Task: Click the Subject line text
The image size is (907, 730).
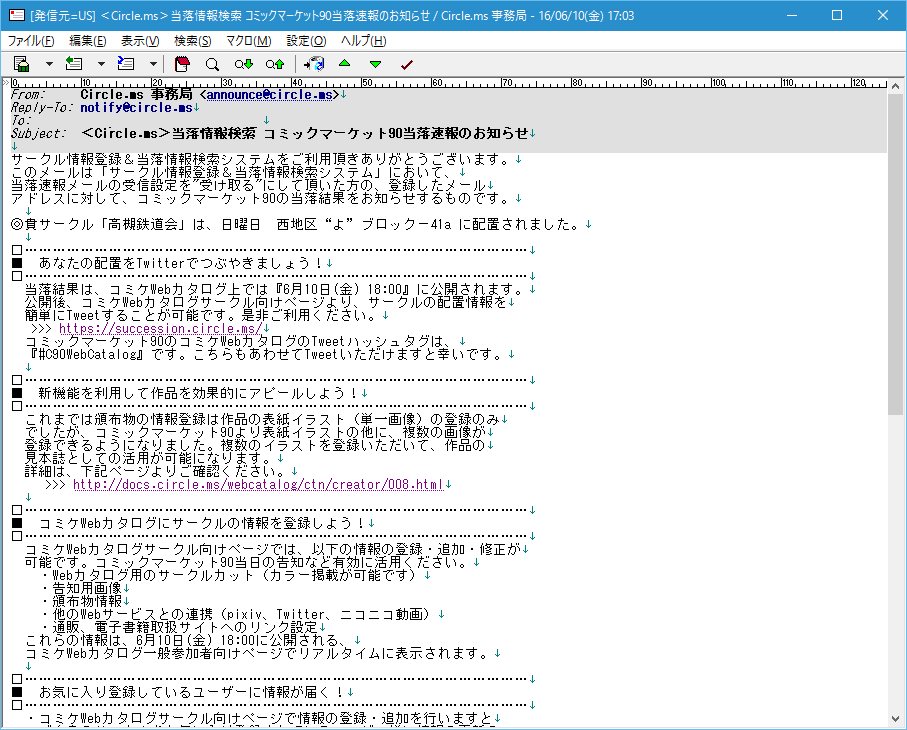Action: (x=305, y=134)
